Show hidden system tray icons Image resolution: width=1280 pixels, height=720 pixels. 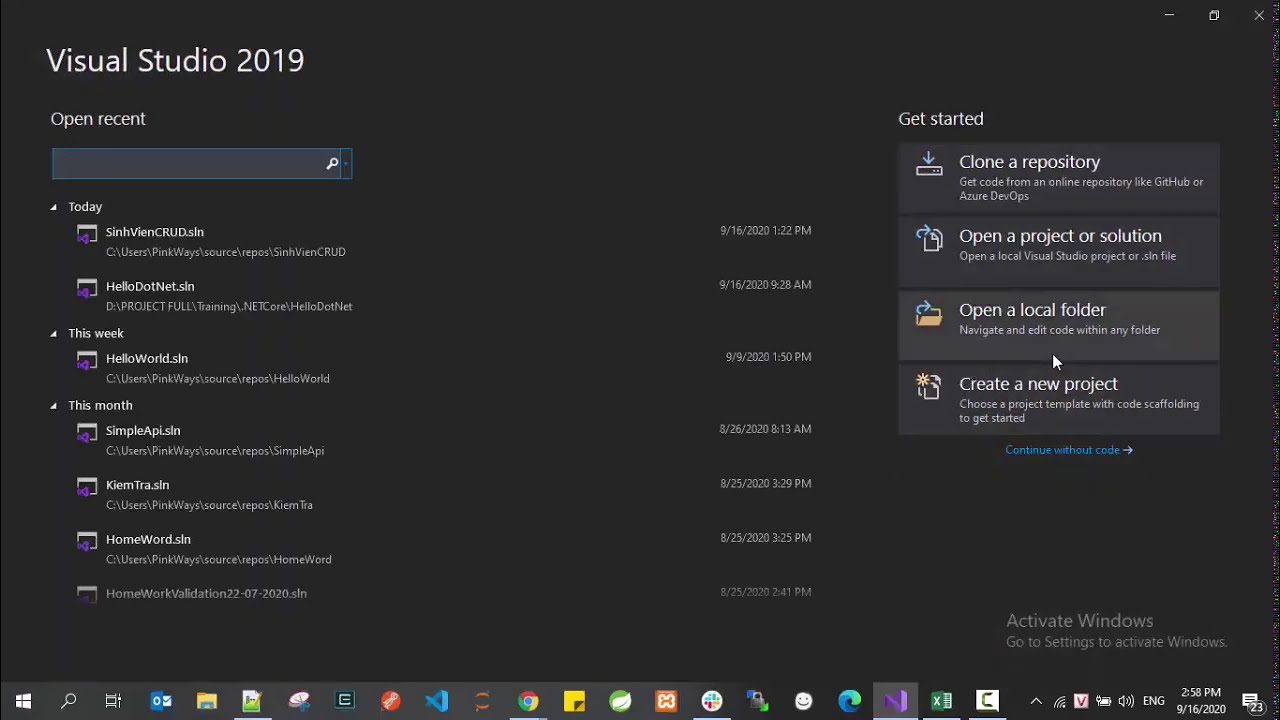tap(1036, 701)
